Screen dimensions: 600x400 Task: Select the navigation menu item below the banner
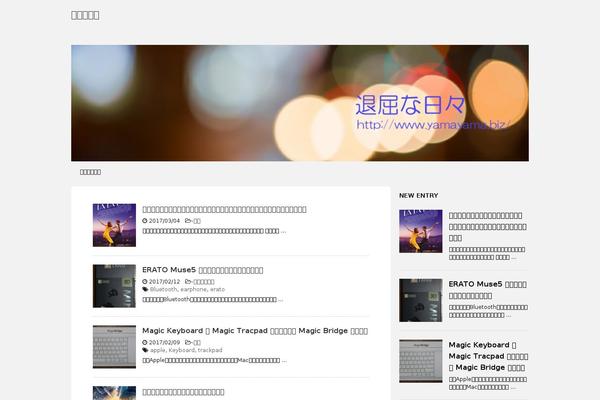click(90, 172)
